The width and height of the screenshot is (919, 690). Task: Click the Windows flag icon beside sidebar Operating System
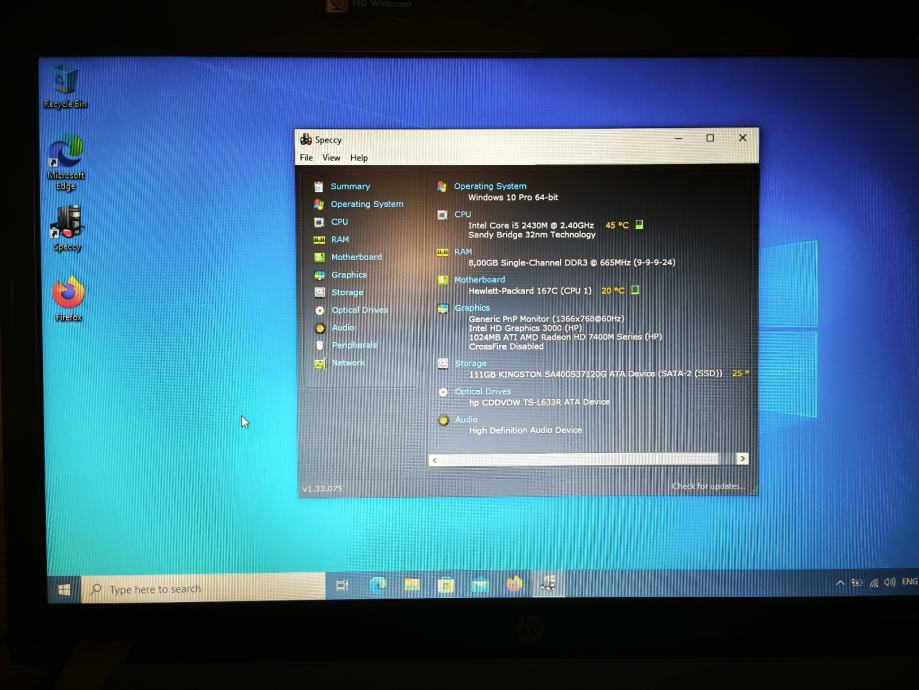319,204
